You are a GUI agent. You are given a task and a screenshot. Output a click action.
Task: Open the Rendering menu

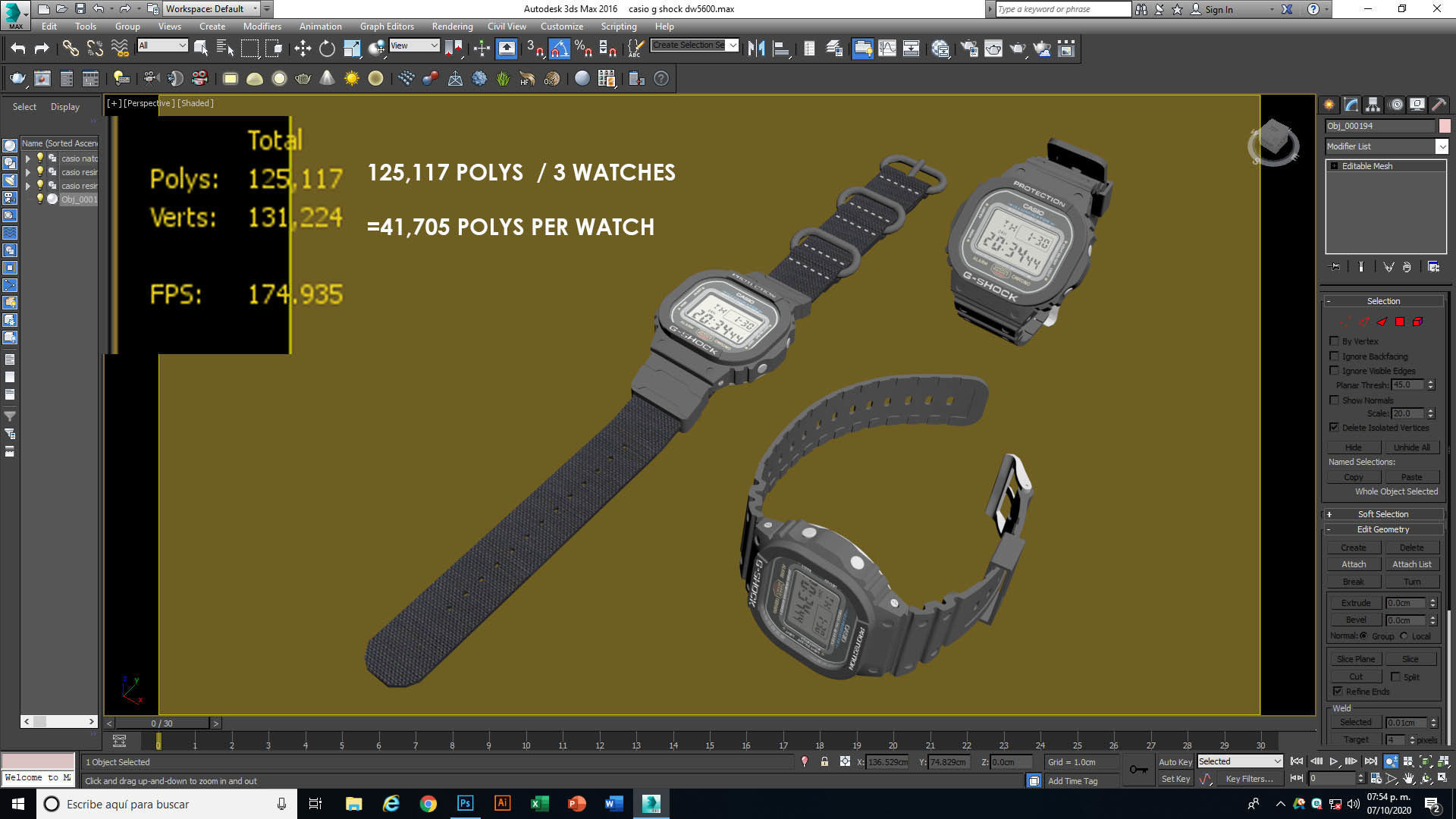tap(452, 27)
